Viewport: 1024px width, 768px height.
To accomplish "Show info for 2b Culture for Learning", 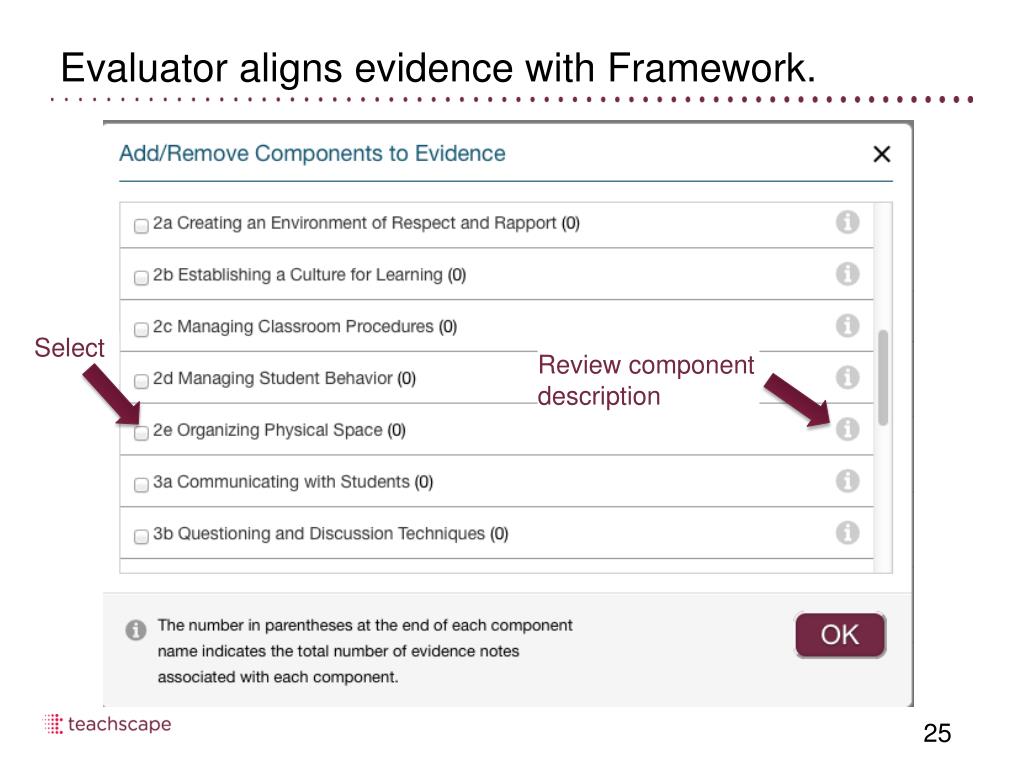I will [847, 274].
